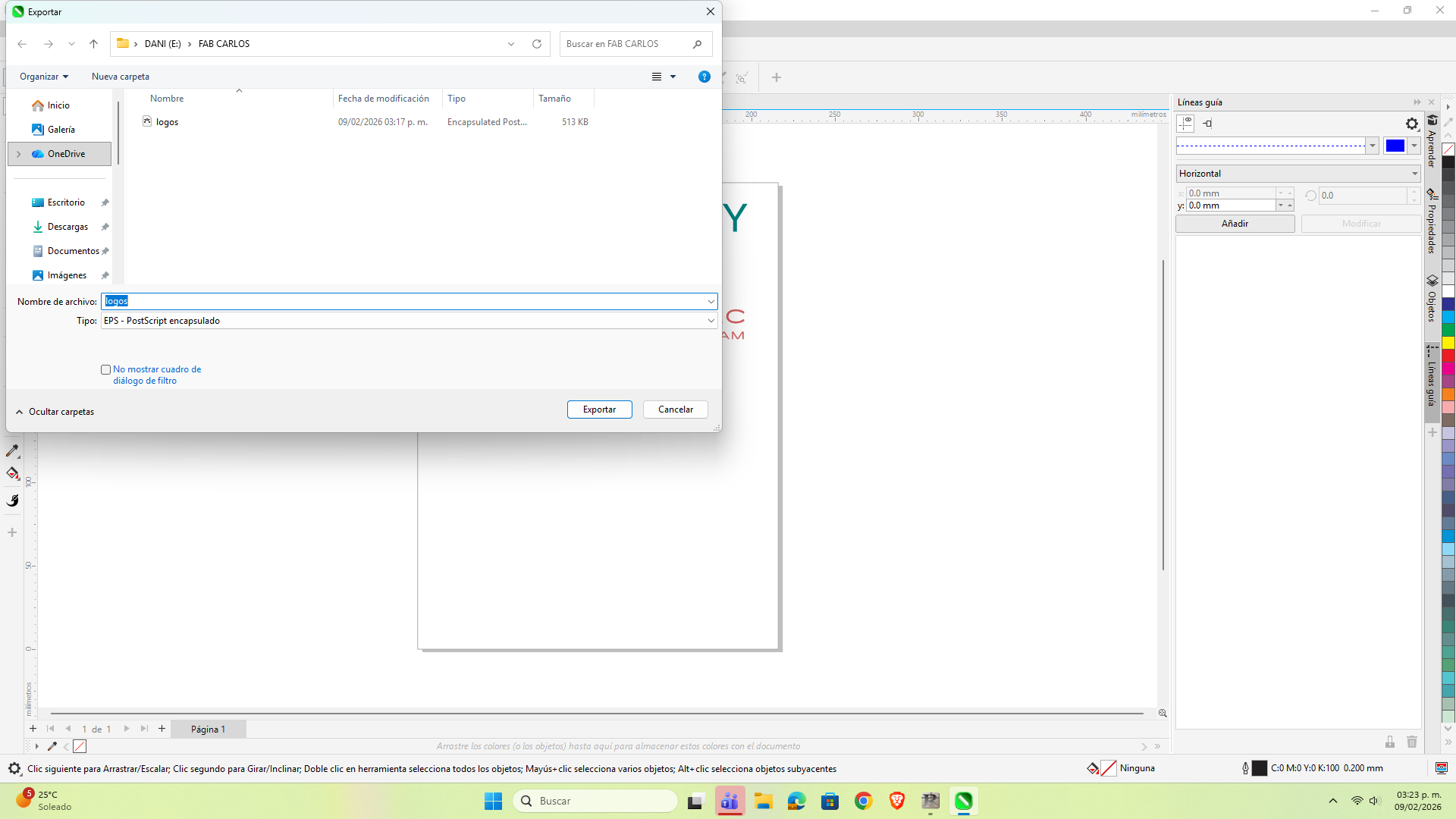Expand the OneDrive tree item
This screenshot has width=1456, height=819.
[19, 154]
